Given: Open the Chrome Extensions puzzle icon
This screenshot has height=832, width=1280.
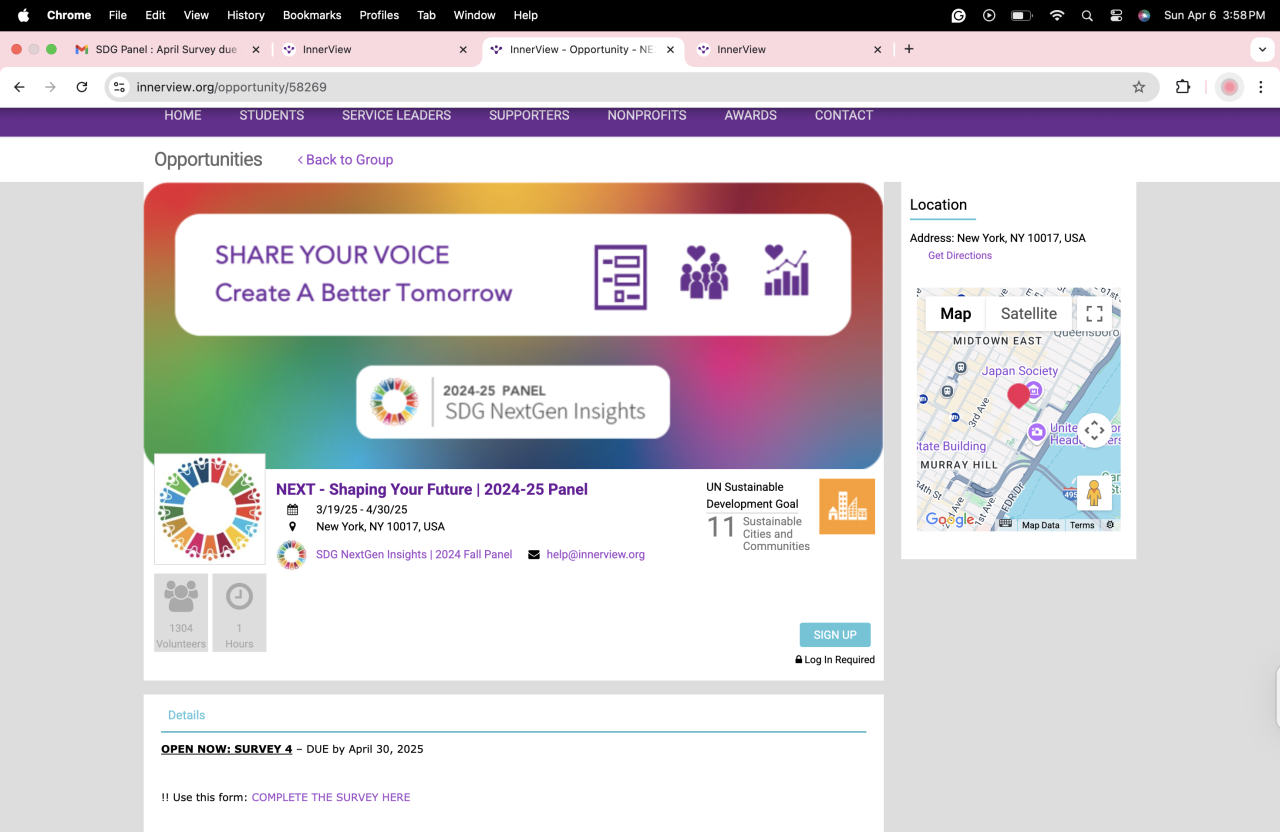Looking at the screenshot, I should coord(1183,87).
